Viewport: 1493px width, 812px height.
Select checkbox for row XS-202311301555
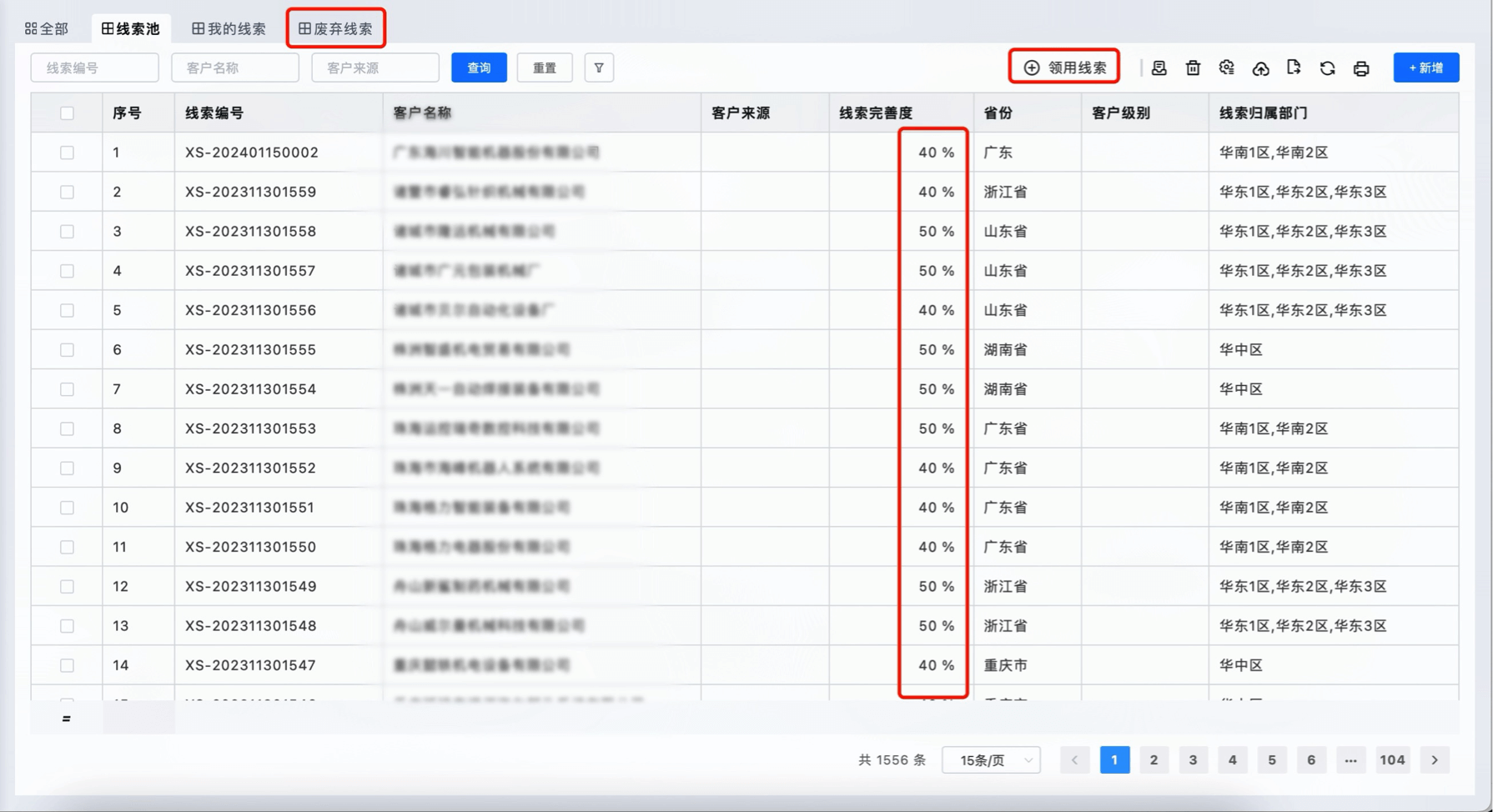pos(67,350)
